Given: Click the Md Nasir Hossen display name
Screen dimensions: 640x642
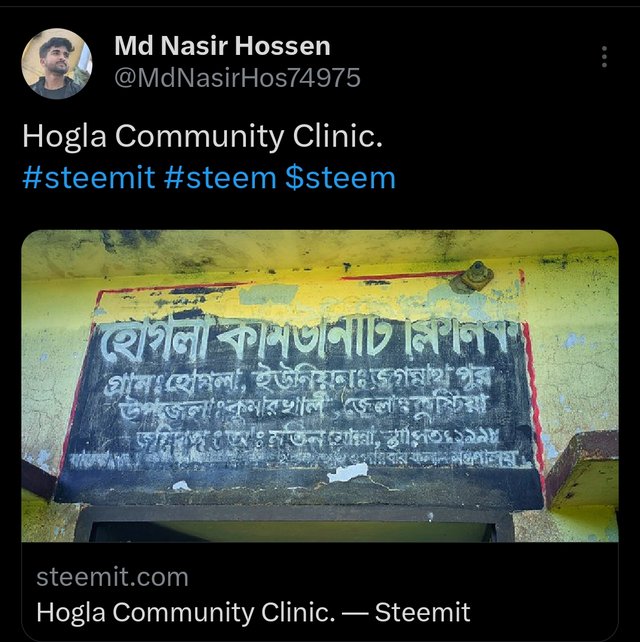Looking at the screenshot, I should pyautogui.click(x=222, y=46).
